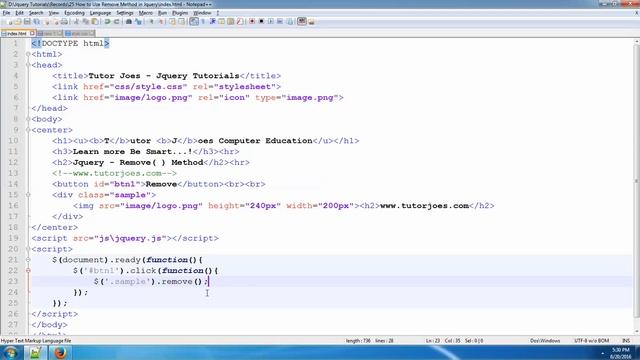Collapse the center fold on line 9
The height and width of the screenshot is (360, 640).
[x=28, y=130]
